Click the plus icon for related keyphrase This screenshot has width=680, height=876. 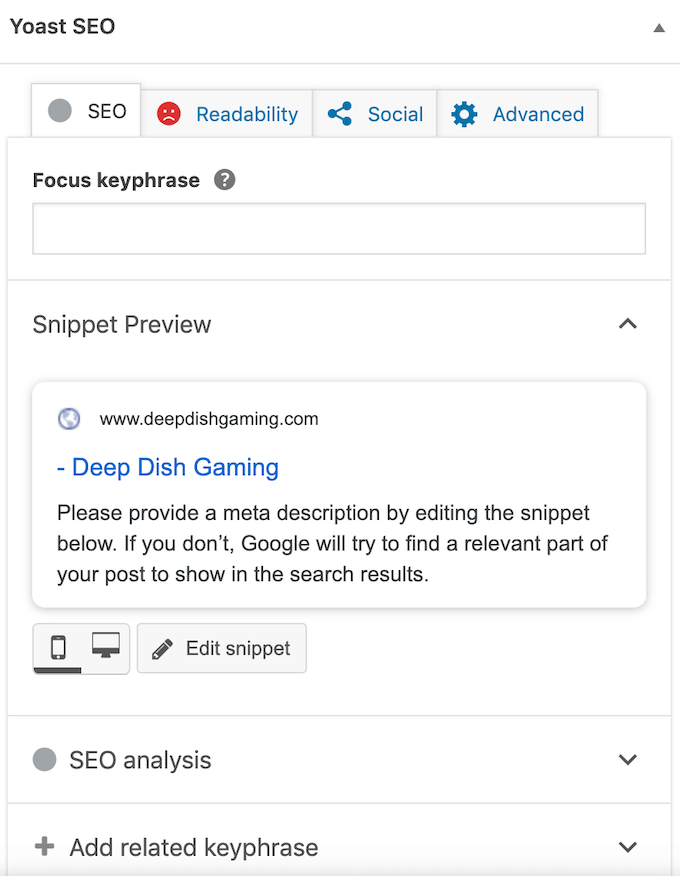click(45, 846)
